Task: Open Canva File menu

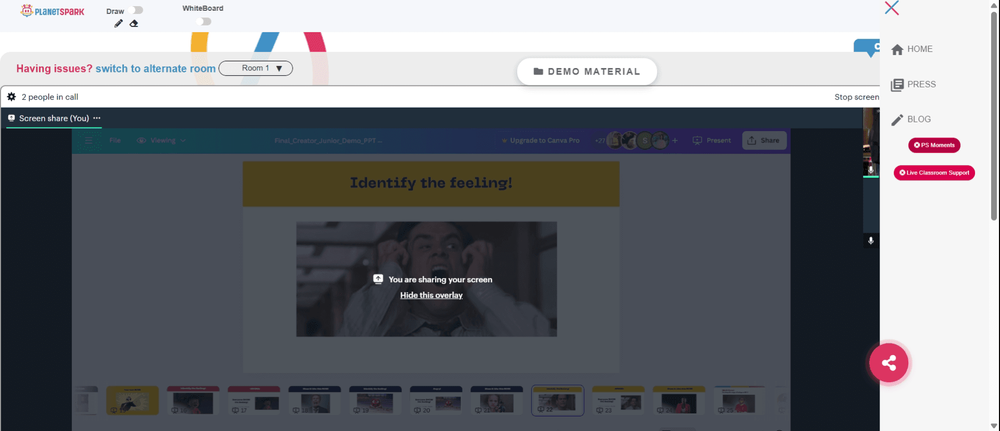Action: point(115,140)
